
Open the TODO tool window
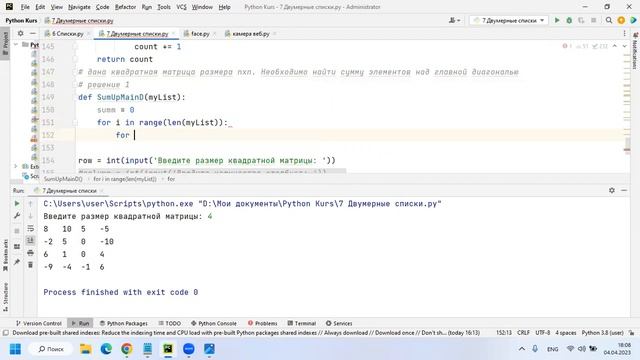tap(169, 323)
